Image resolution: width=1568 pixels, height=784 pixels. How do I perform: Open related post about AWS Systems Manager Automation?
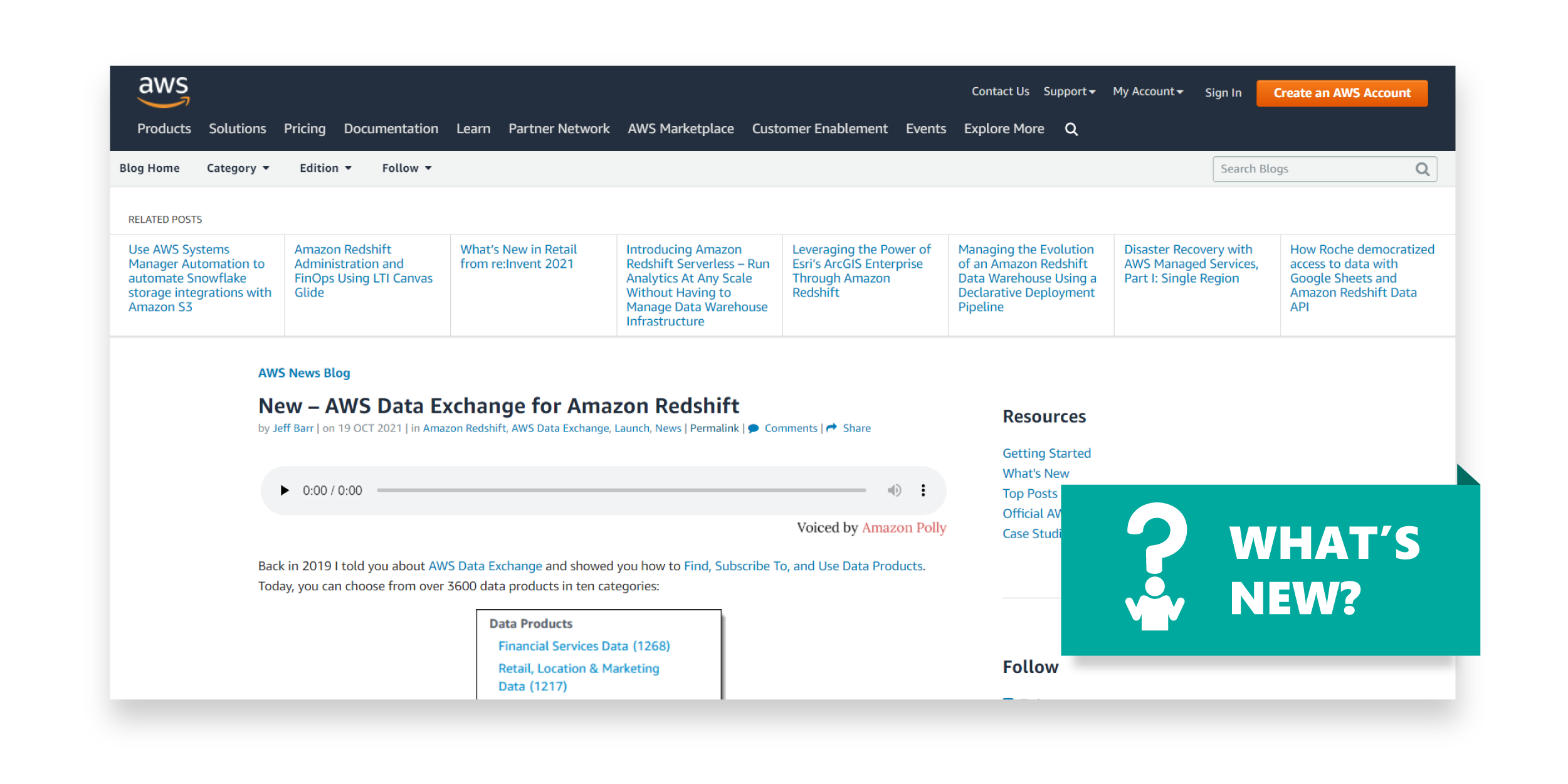(200, 278)
